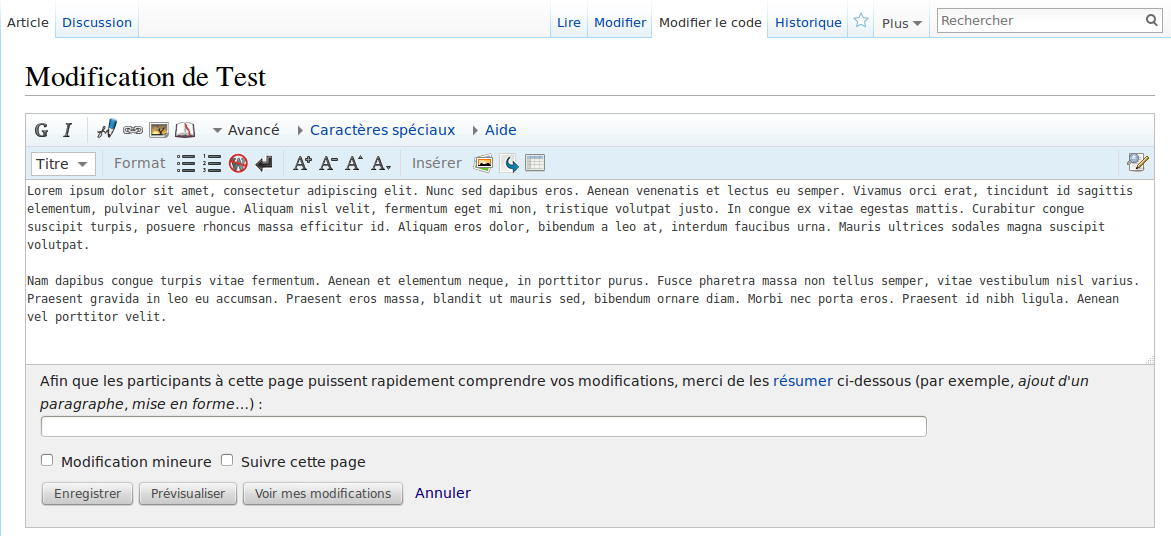Apply bold with the G icon

click(x=42, y=130)
